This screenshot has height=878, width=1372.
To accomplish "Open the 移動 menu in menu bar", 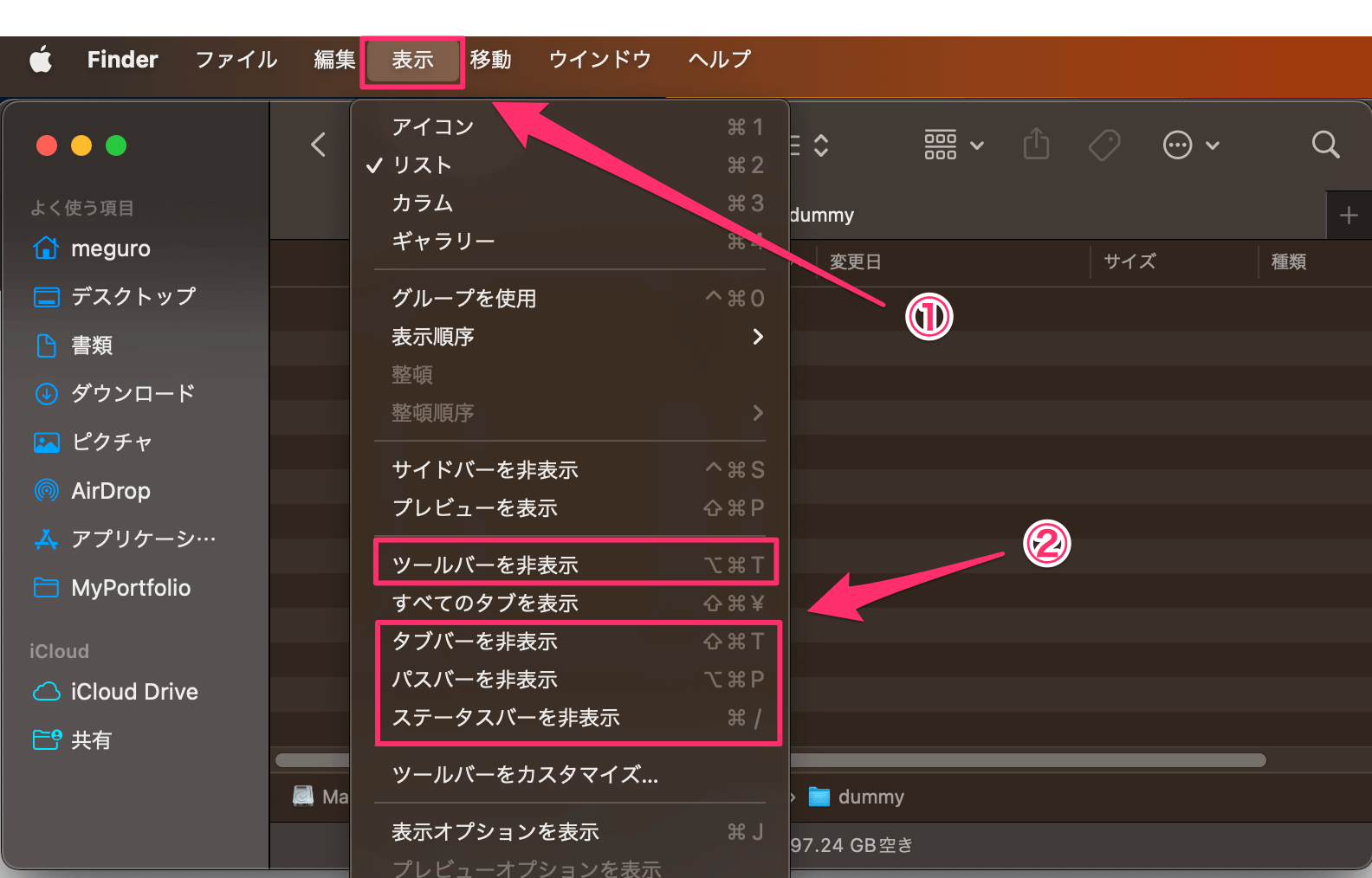I will [x=490, y=60].
